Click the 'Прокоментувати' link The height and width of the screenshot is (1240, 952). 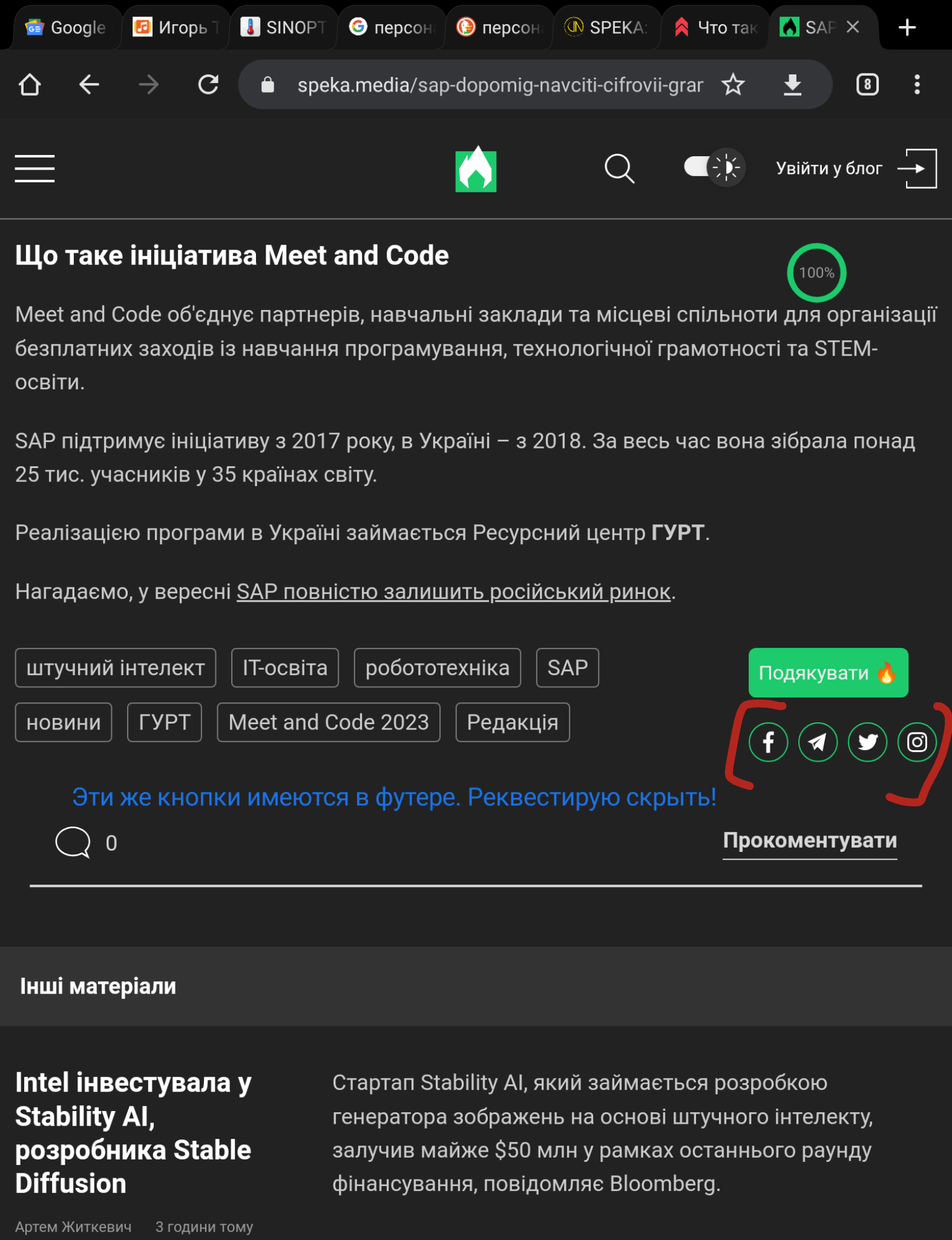click(x=809, y=840)
